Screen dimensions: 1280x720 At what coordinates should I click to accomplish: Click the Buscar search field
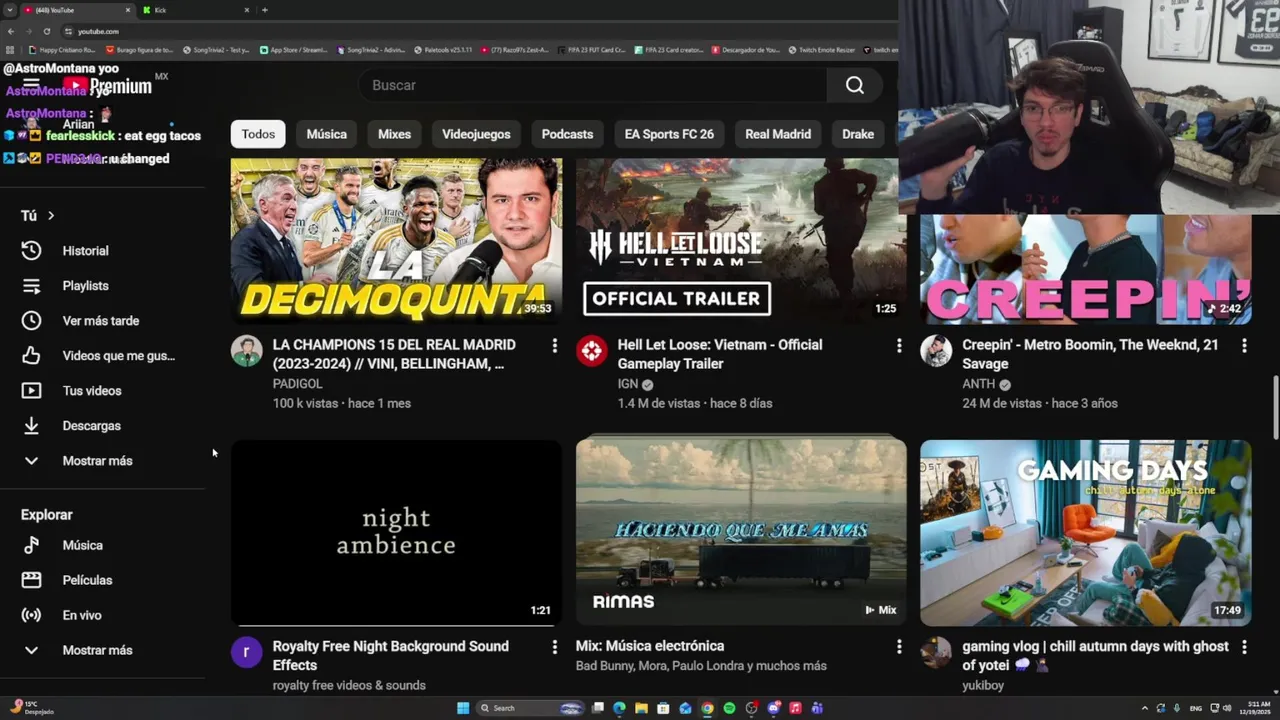[x=592, y=85]
